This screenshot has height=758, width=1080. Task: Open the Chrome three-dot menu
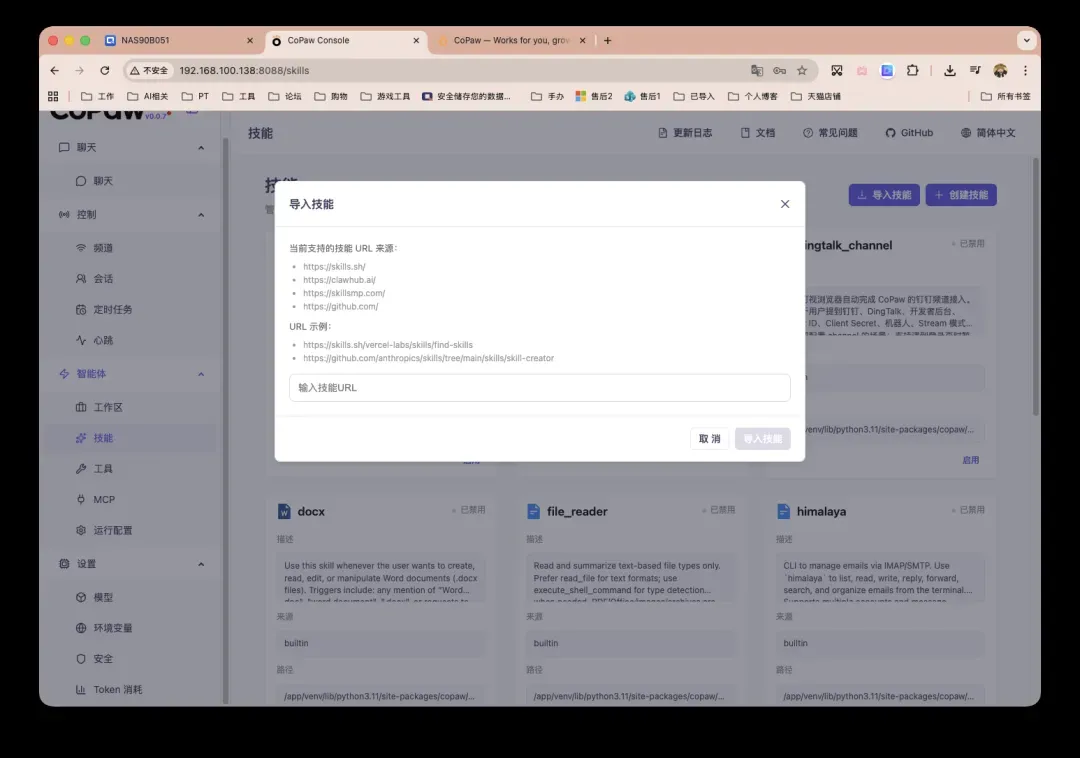1025,71
